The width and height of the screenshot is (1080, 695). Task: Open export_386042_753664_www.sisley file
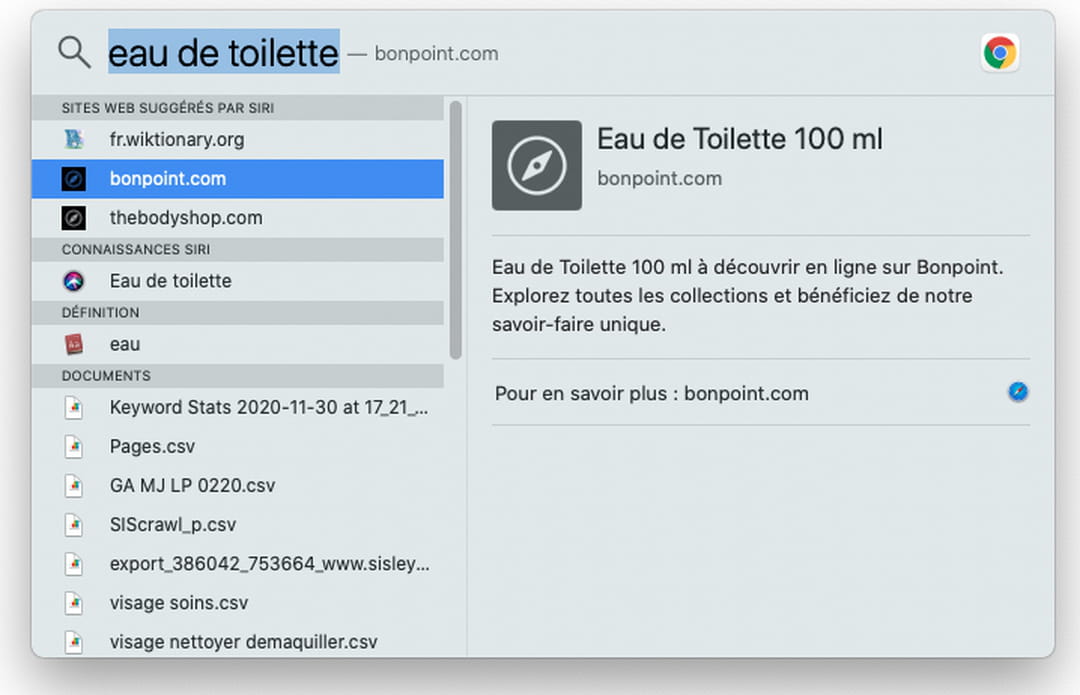[238, 564]
